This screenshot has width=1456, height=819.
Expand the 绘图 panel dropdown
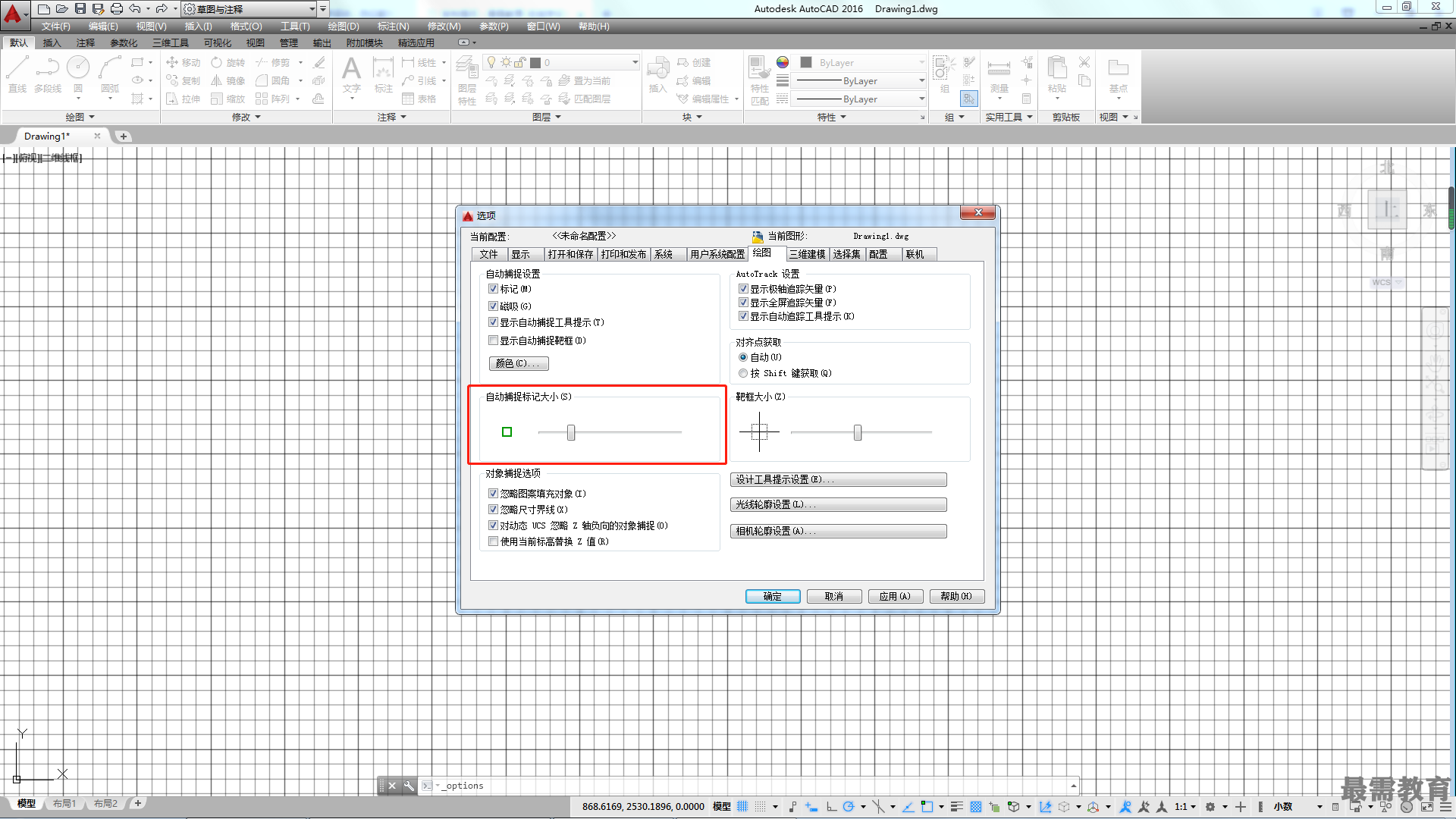tap(80, 117)
